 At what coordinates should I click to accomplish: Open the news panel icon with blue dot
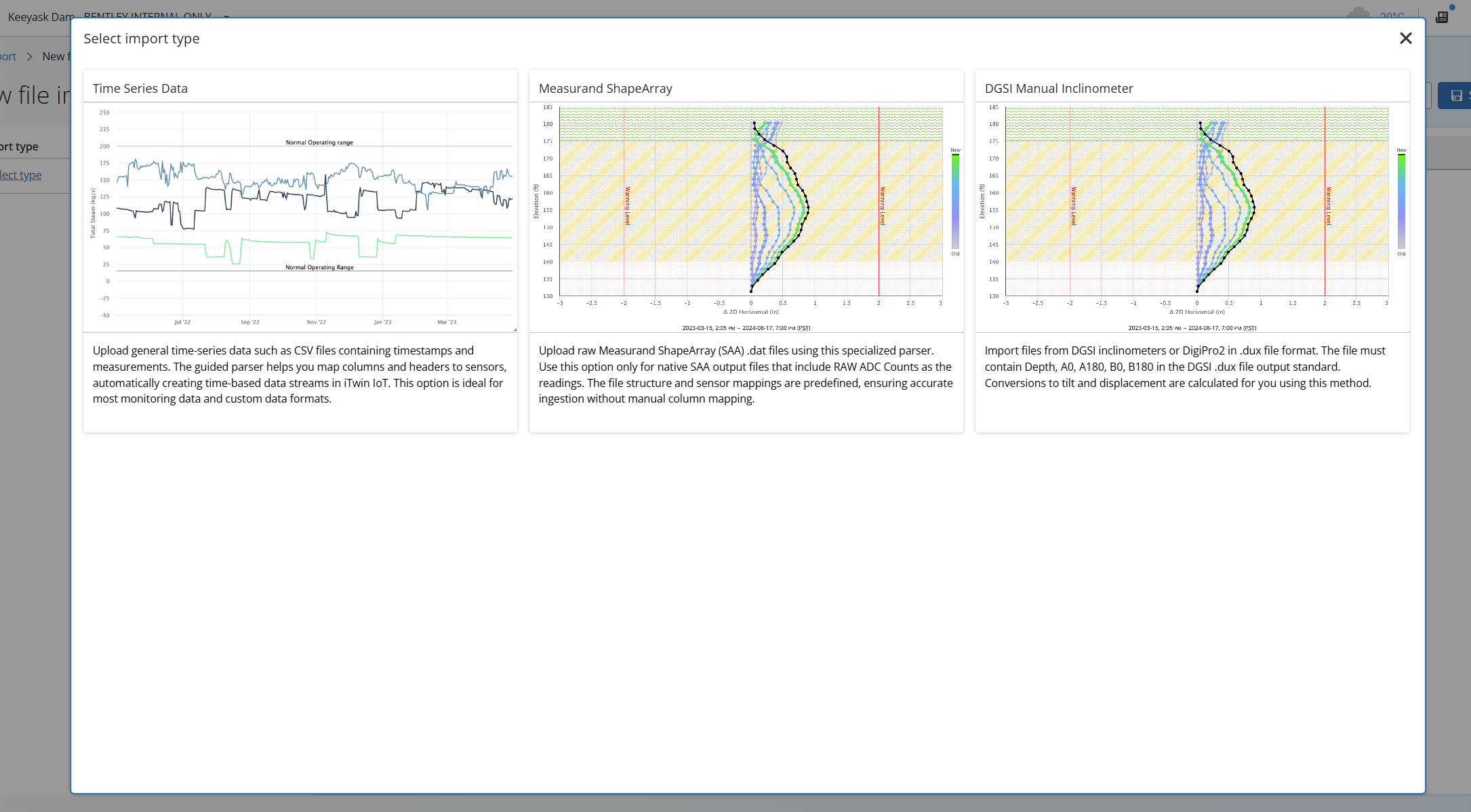(x=1443, y=16)
